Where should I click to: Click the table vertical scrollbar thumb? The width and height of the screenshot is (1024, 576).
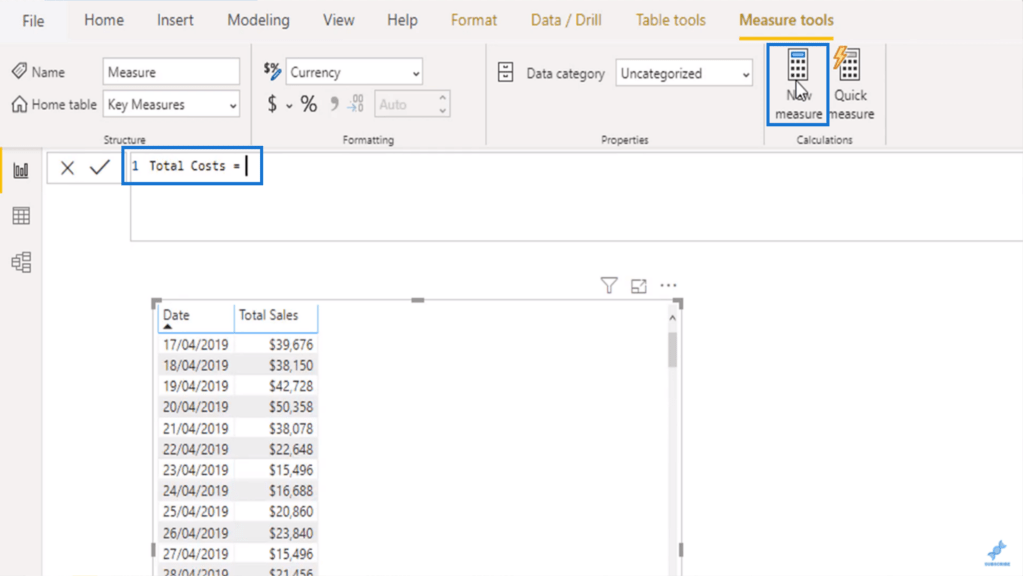point(672,350)
